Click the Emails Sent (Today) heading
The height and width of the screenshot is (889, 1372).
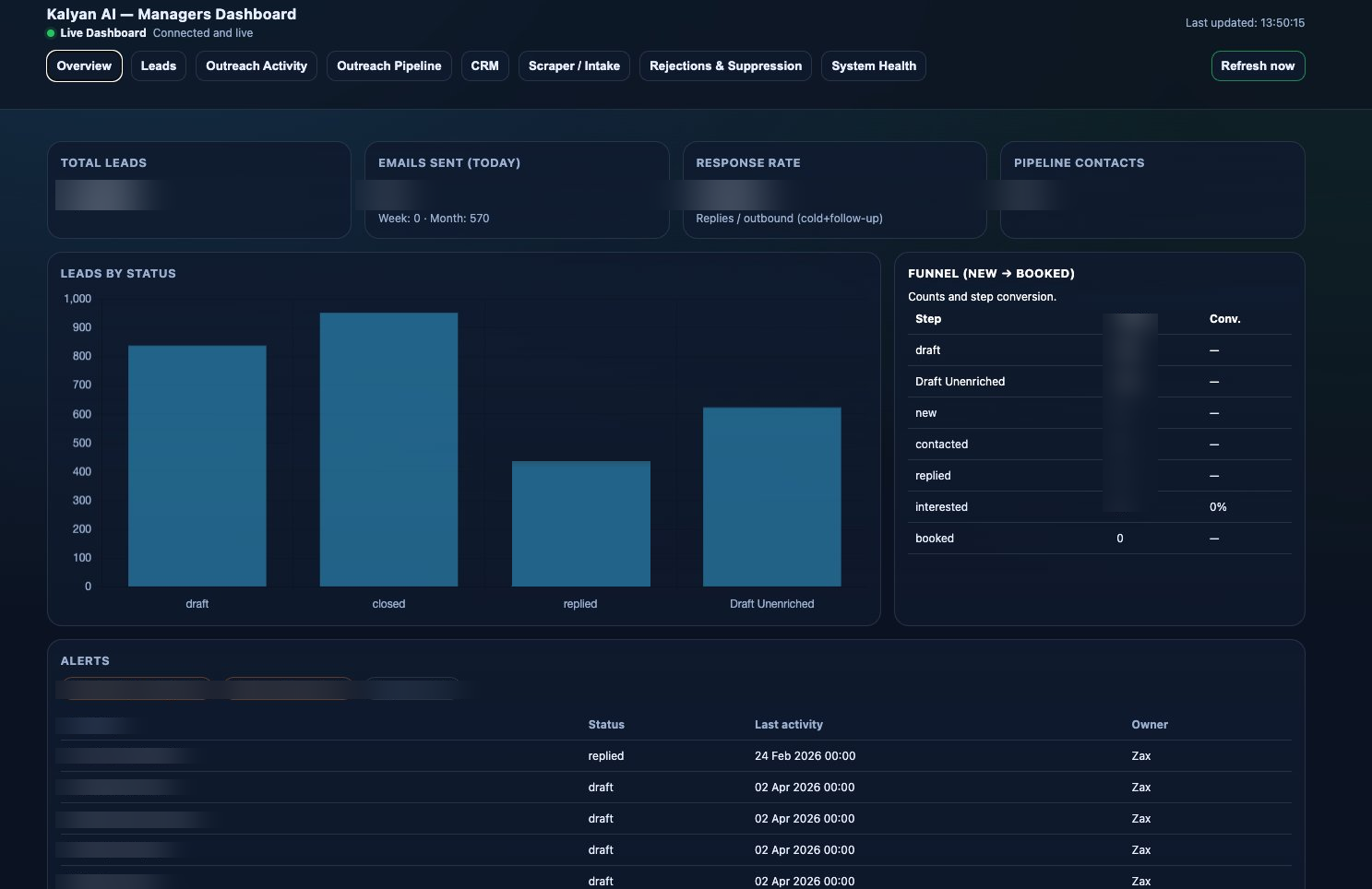coord(449,163)
